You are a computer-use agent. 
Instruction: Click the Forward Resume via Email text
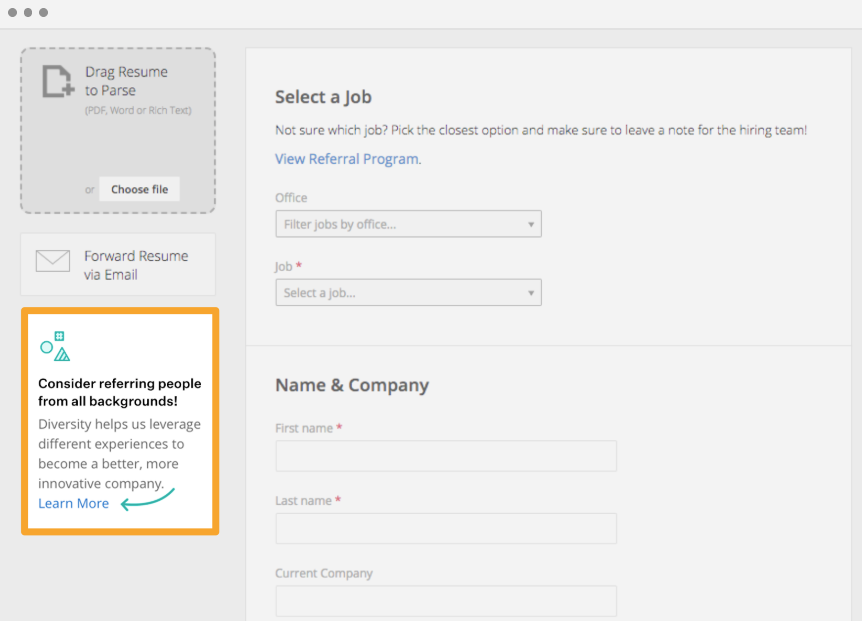[136, 265]
